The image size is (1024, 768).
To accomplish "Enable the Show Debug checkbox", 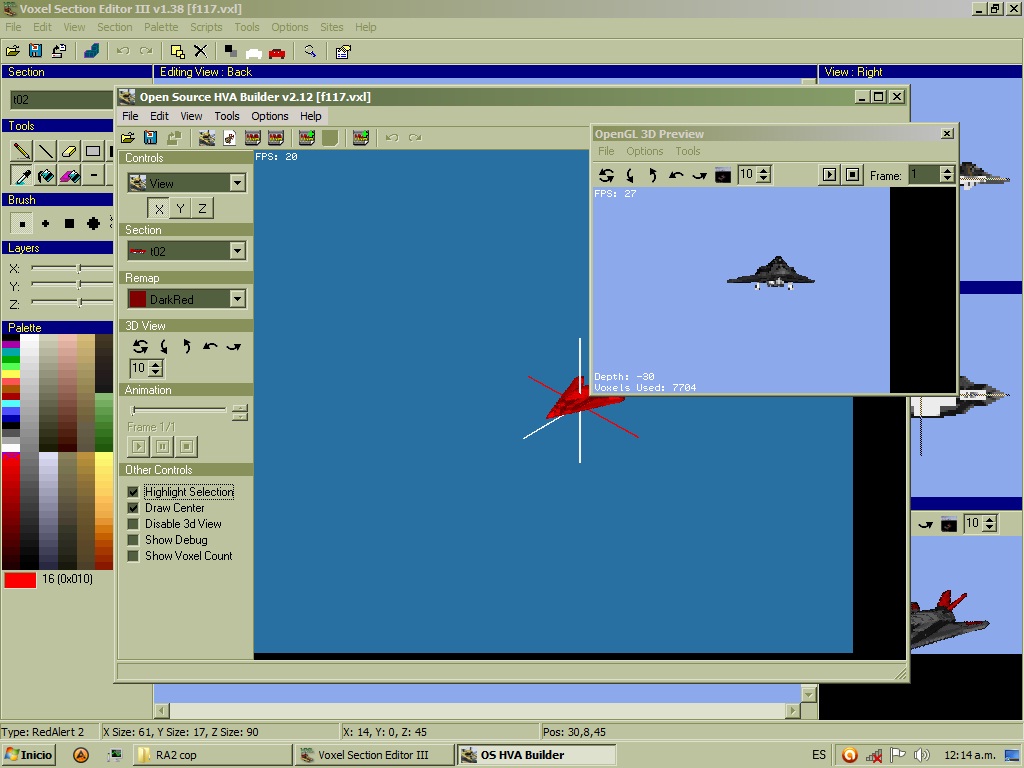I will [x=133, y=540].
